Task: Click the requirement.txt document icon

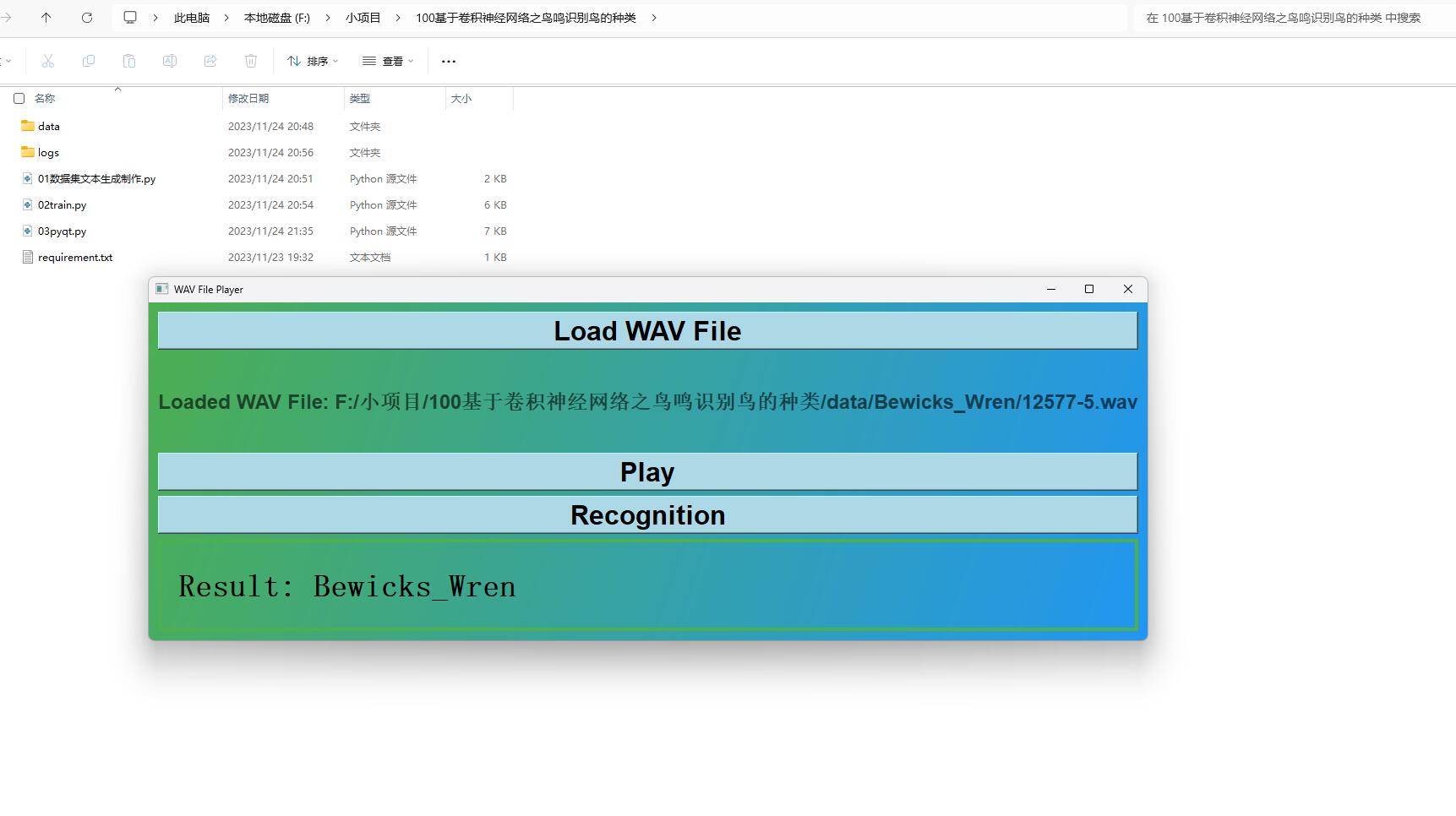Action: click(x=28, y=257)
